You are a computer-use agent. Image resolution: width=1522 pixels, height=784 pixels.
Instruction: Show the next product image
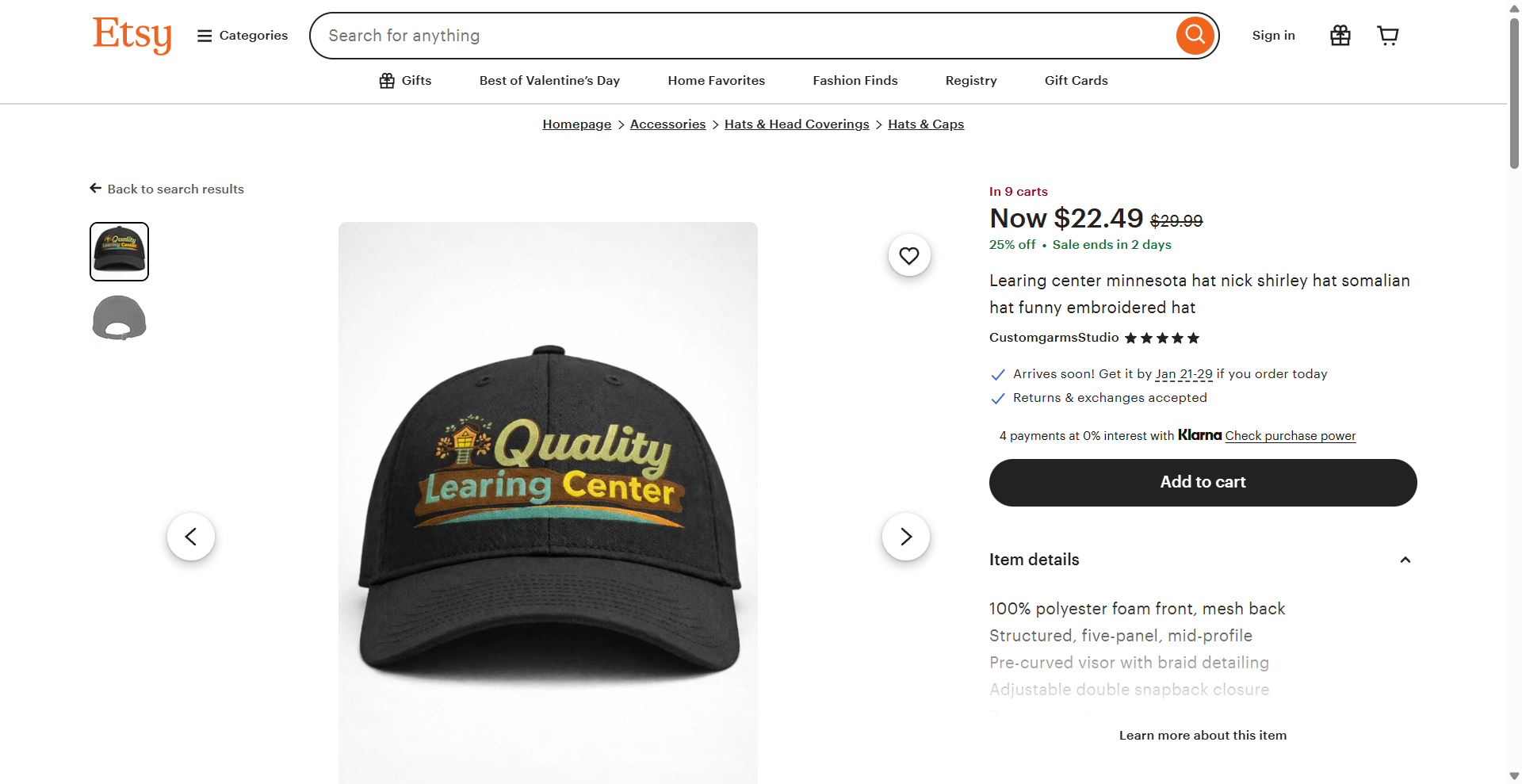click(x=905, y=537)
